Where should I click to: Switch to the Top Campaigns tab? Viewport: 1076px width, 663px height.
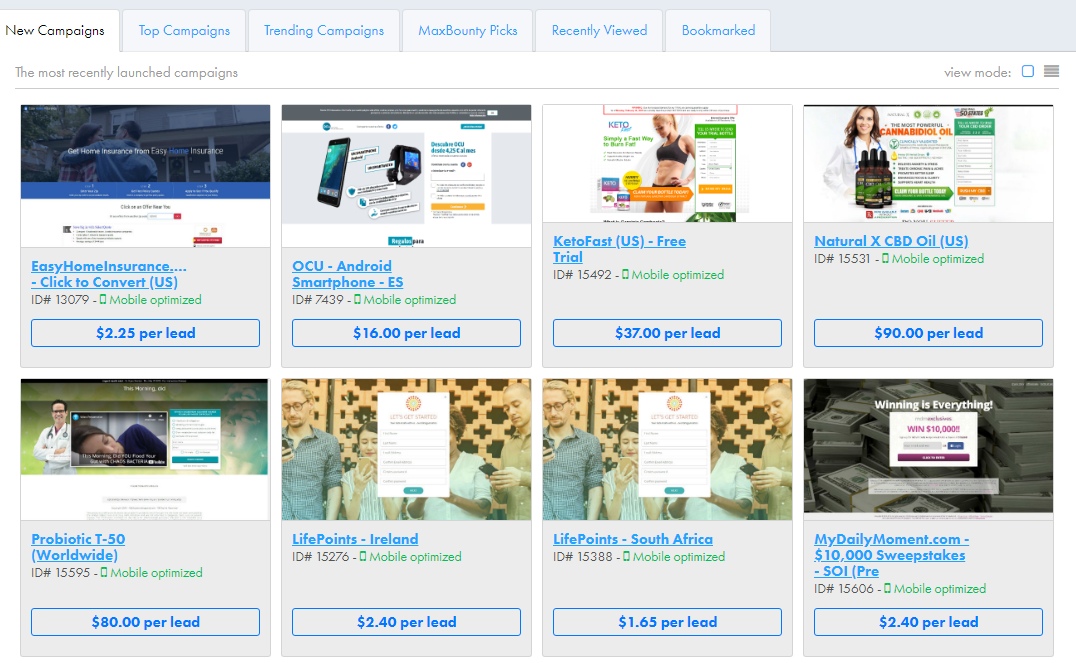pyautogui.click(x=184, y=30)
